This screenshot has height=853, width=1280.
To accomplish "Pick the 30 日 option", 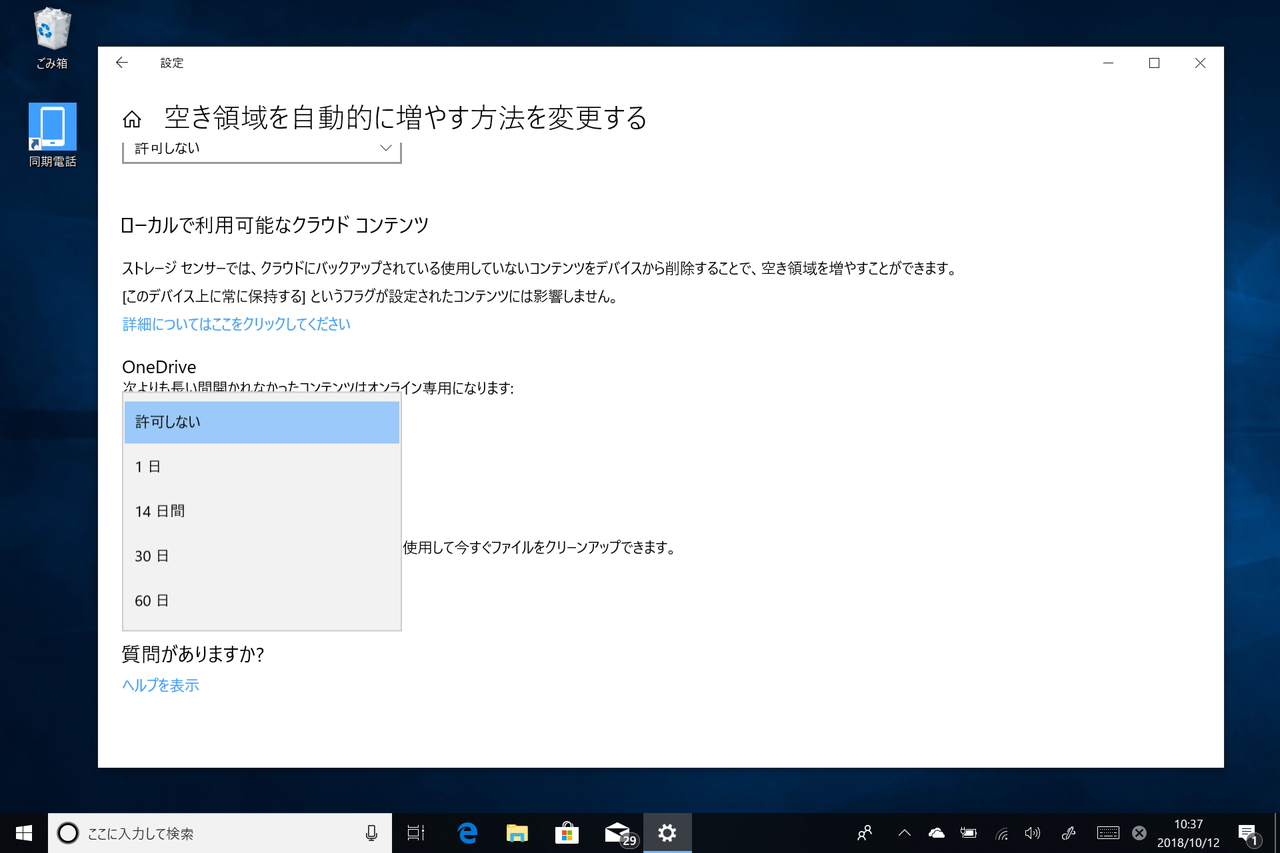I will coord(262,556).
